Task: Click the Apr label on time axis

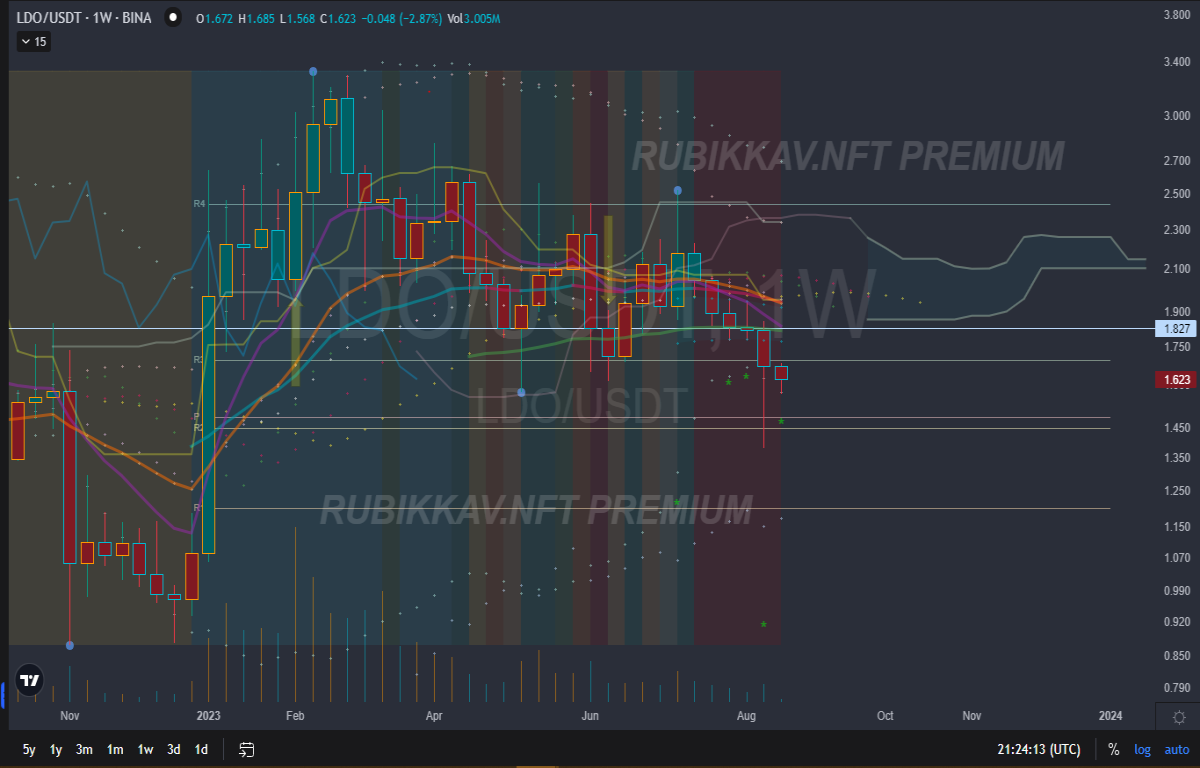Action: point(434,716)
